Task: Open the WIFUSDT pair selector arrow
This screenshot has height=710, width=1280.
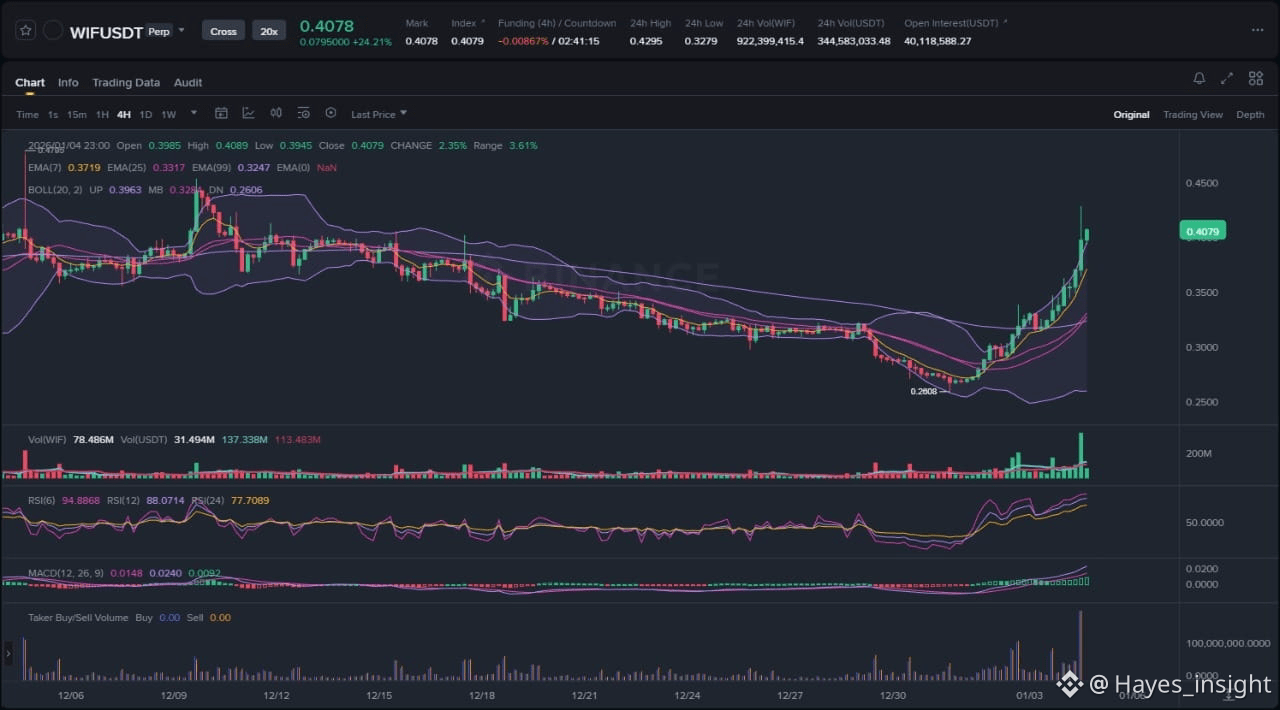Action: [x=181, y=31]
